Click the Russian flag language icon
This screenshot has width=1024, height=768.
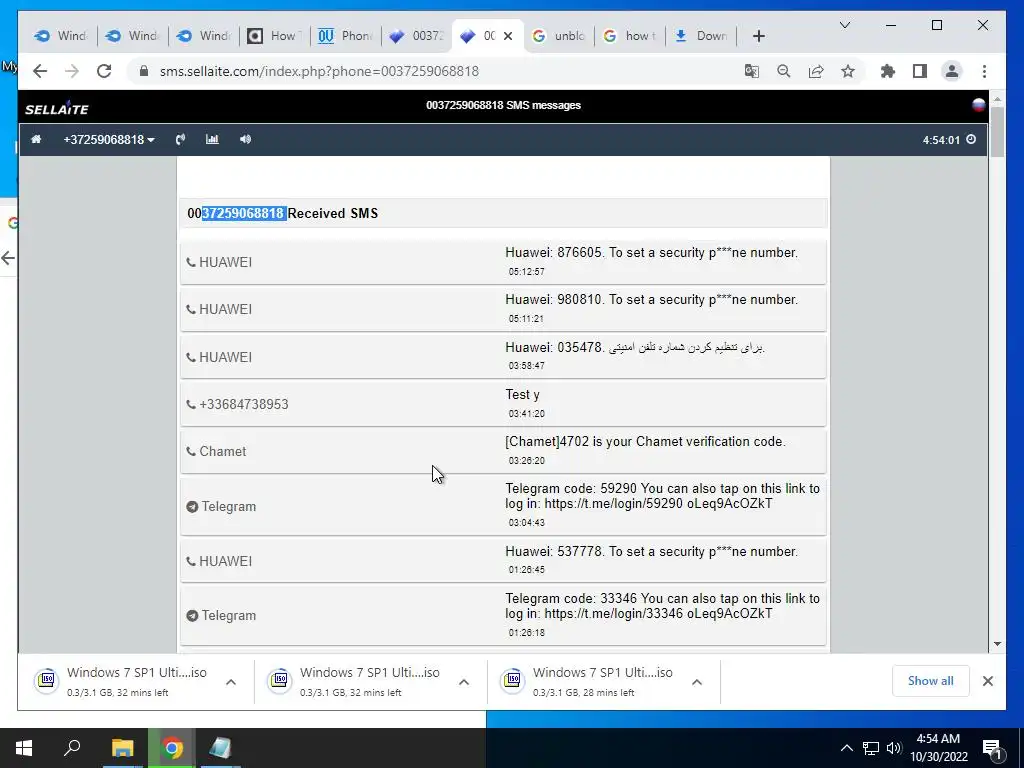(978, 105)
